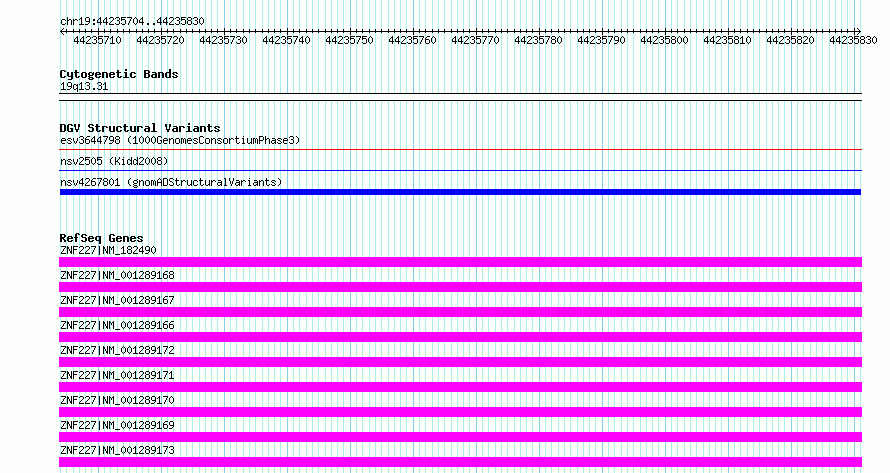The height and width of the screenshot is (473, 890).
Task: Click ruler position 44235760
Action: pos(412,40)
